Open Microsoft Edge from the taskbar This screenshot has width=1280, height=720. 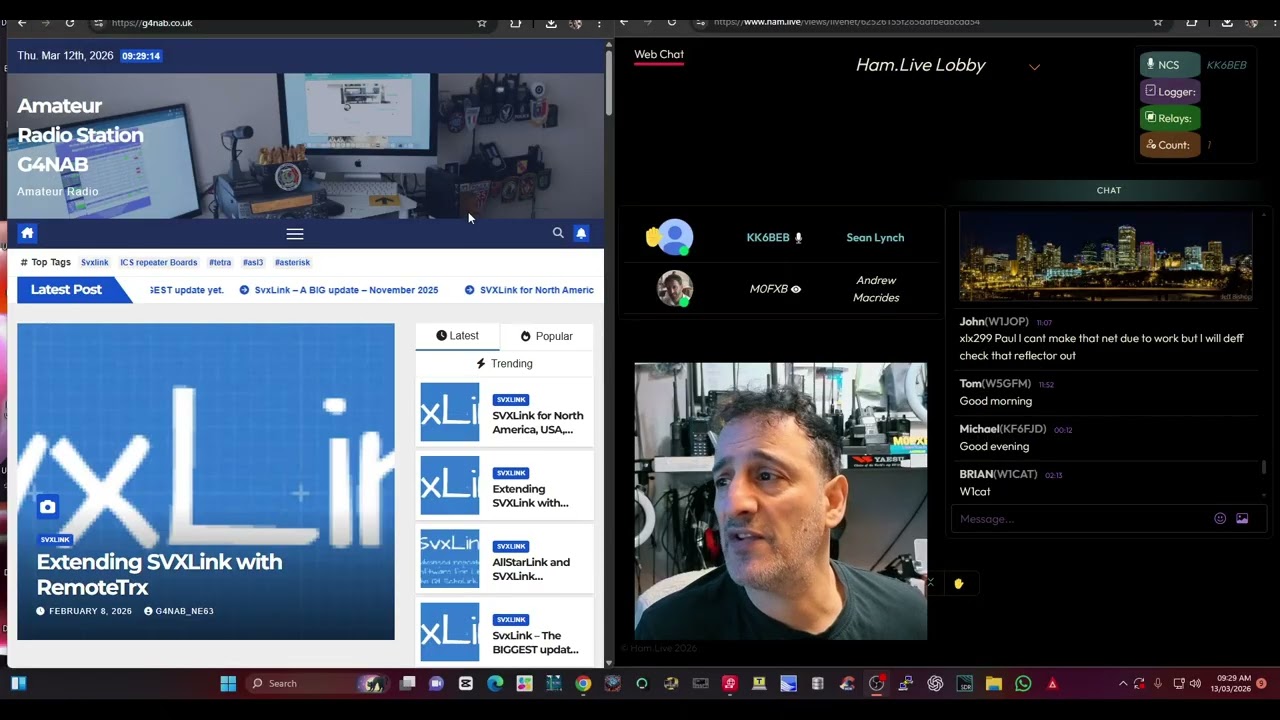(x=495, y=684)
